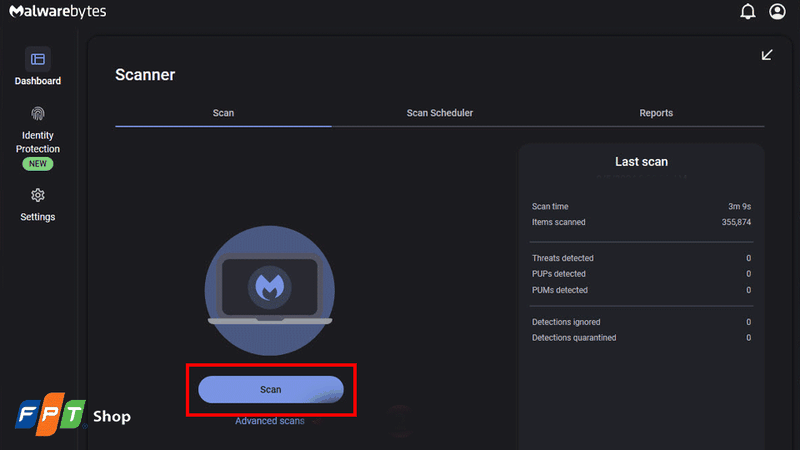The image size is (800, 450).
Task: Open the notifications bell
Action: tap(747, 11)
